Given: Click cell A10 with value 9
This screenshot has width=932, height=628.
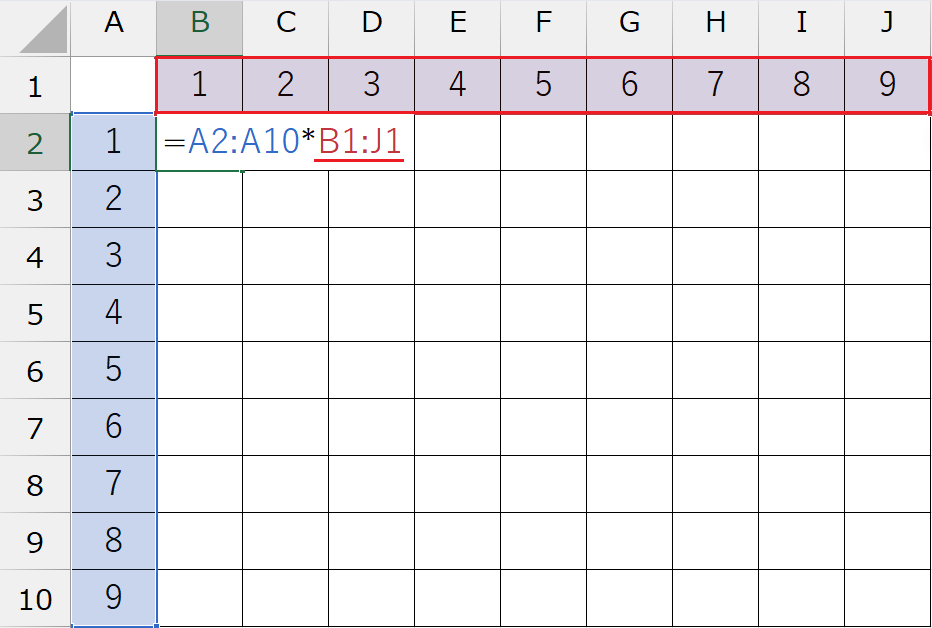Looking at the screenshot, I should click(x=114, y=598).
